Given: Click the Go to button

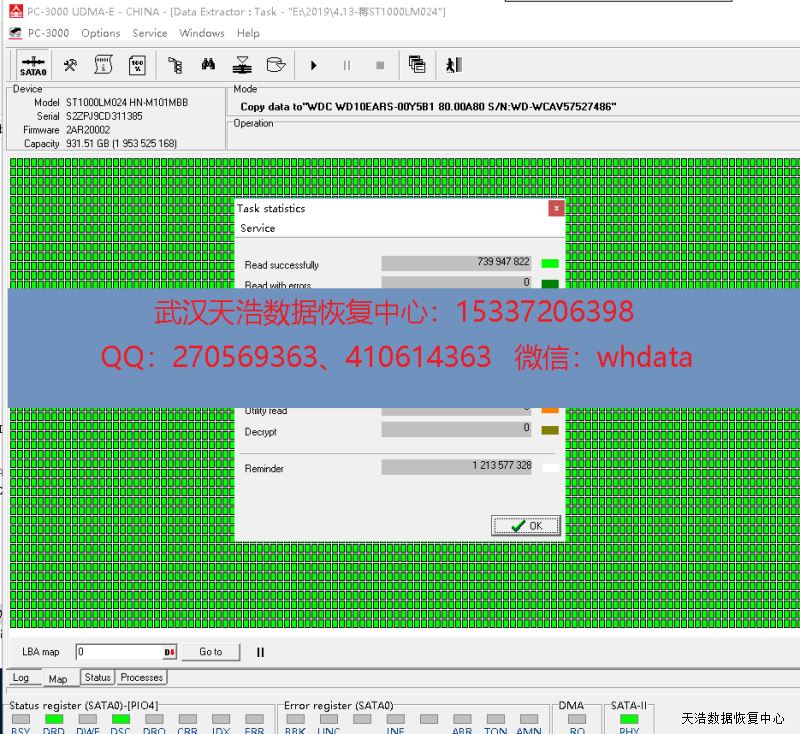Looking at the screenshot, I should point(211,652).
